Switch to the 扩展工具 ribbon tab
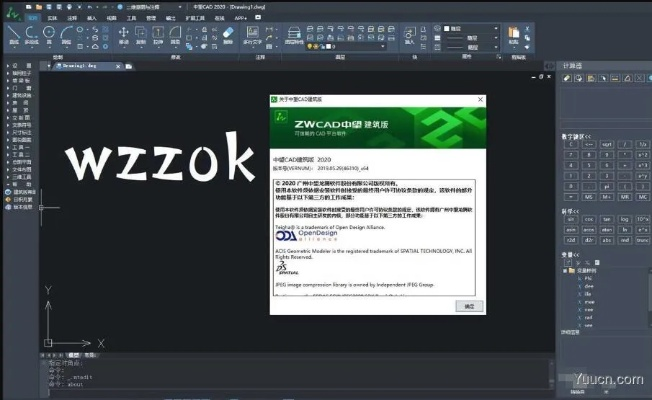The height and width of the screenshot is (400, 652). tap(195, 18)
